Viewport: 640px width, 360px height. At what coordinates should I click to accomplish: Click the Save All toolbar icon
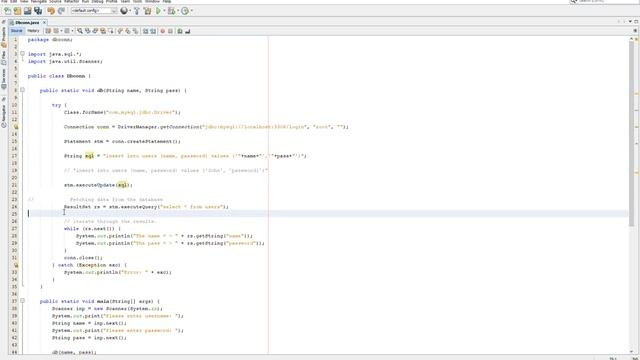38,11
